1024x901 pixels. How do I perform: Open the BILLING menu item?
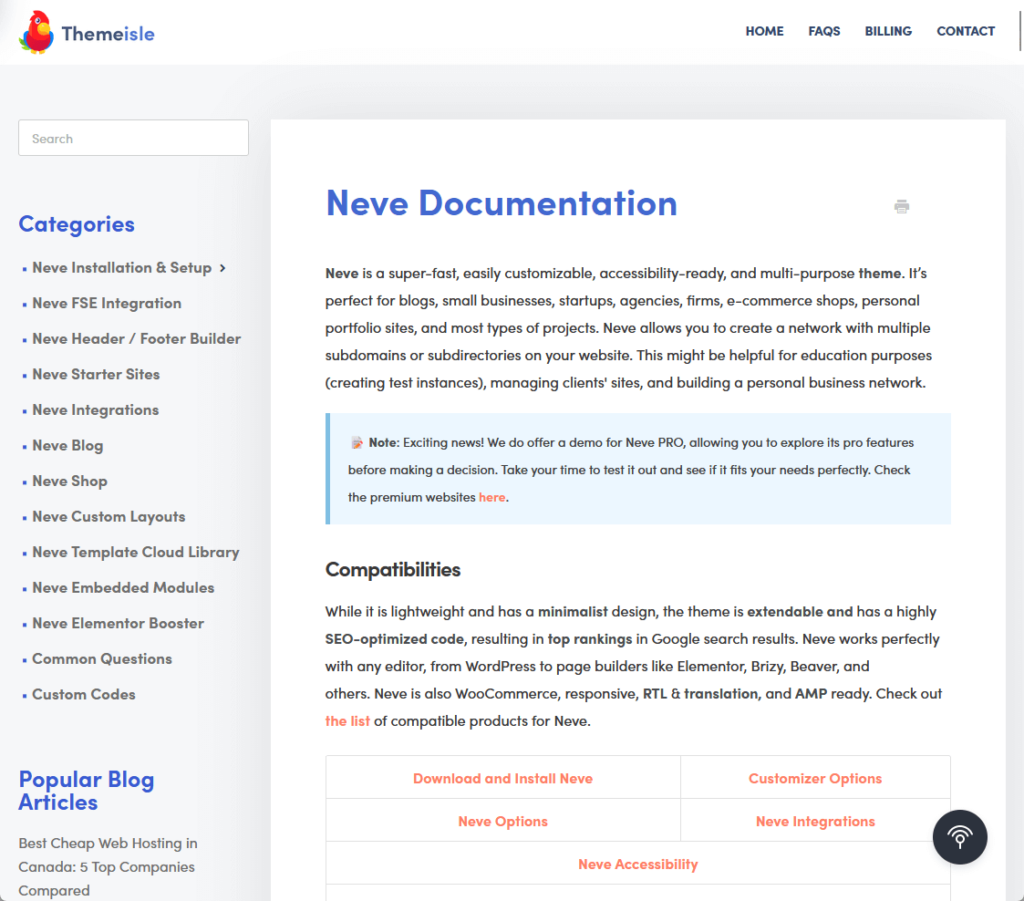tap(888, 31)
